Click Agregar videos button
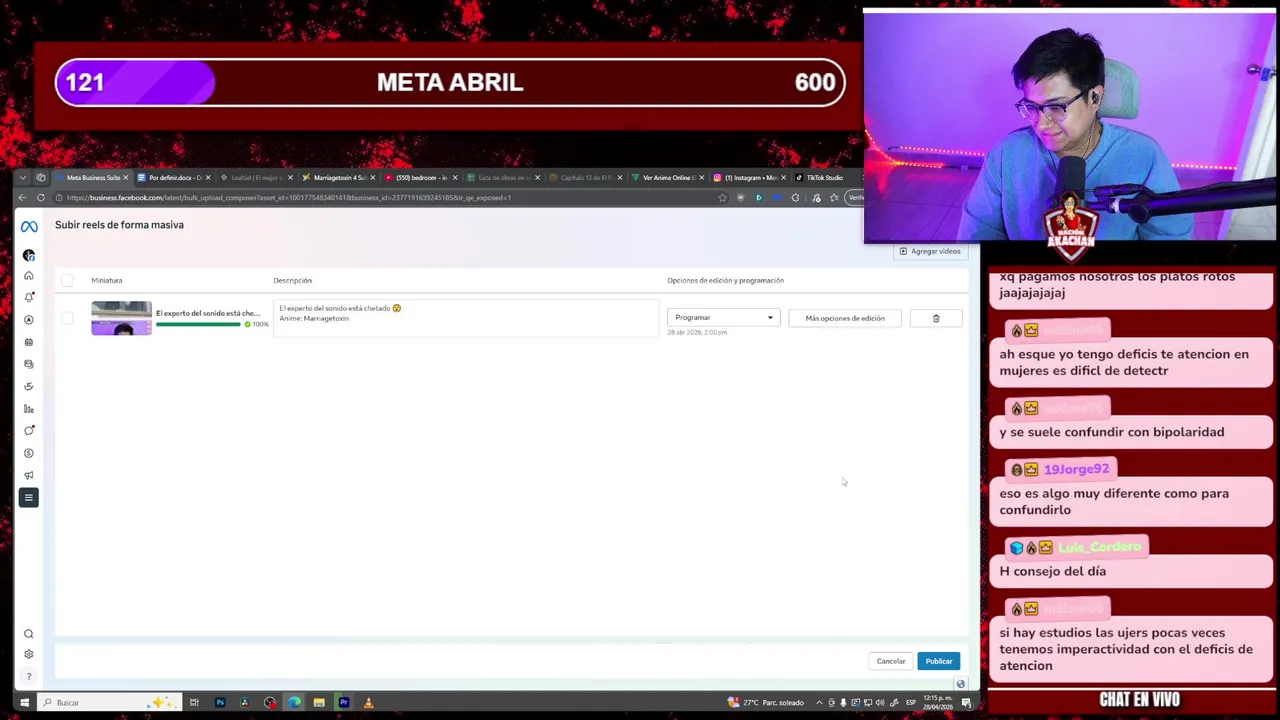 [930, 251]
